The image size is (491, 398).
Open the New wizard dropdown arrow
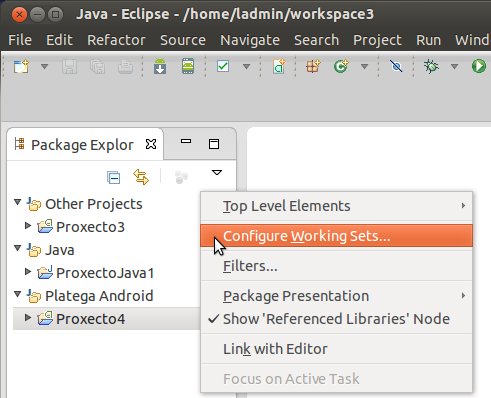[44, 66]
